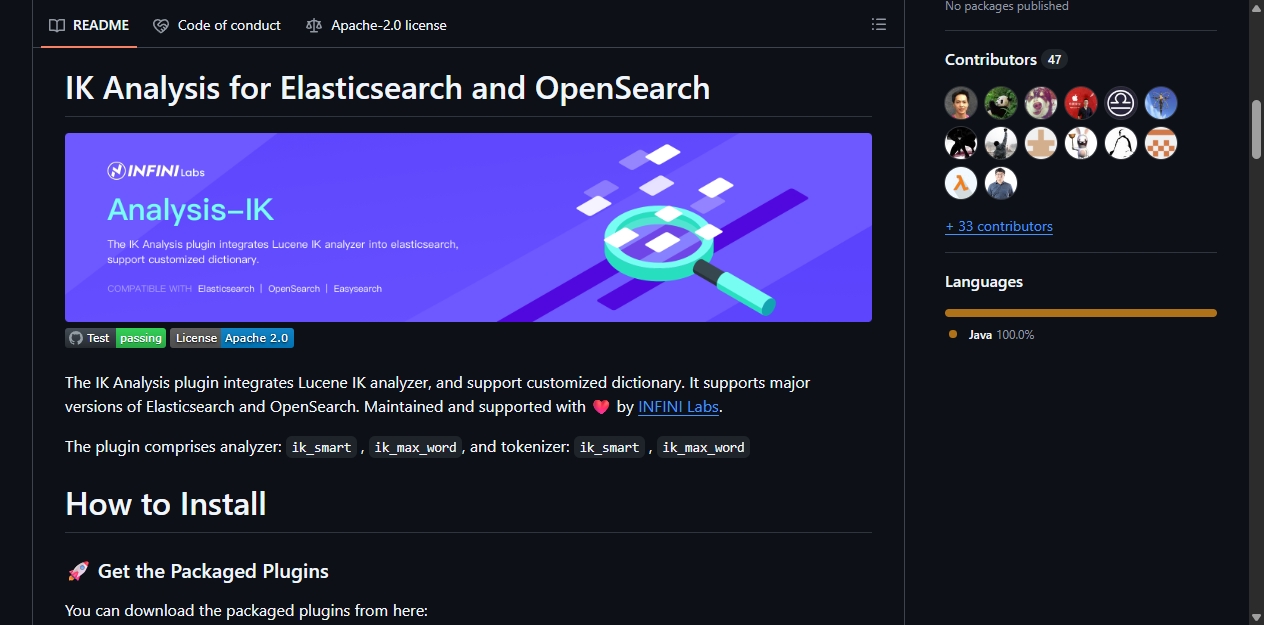This screenshot has width=1264, height=625.
Task: Follow the INFINI Labs link
Action: (679, 407)
